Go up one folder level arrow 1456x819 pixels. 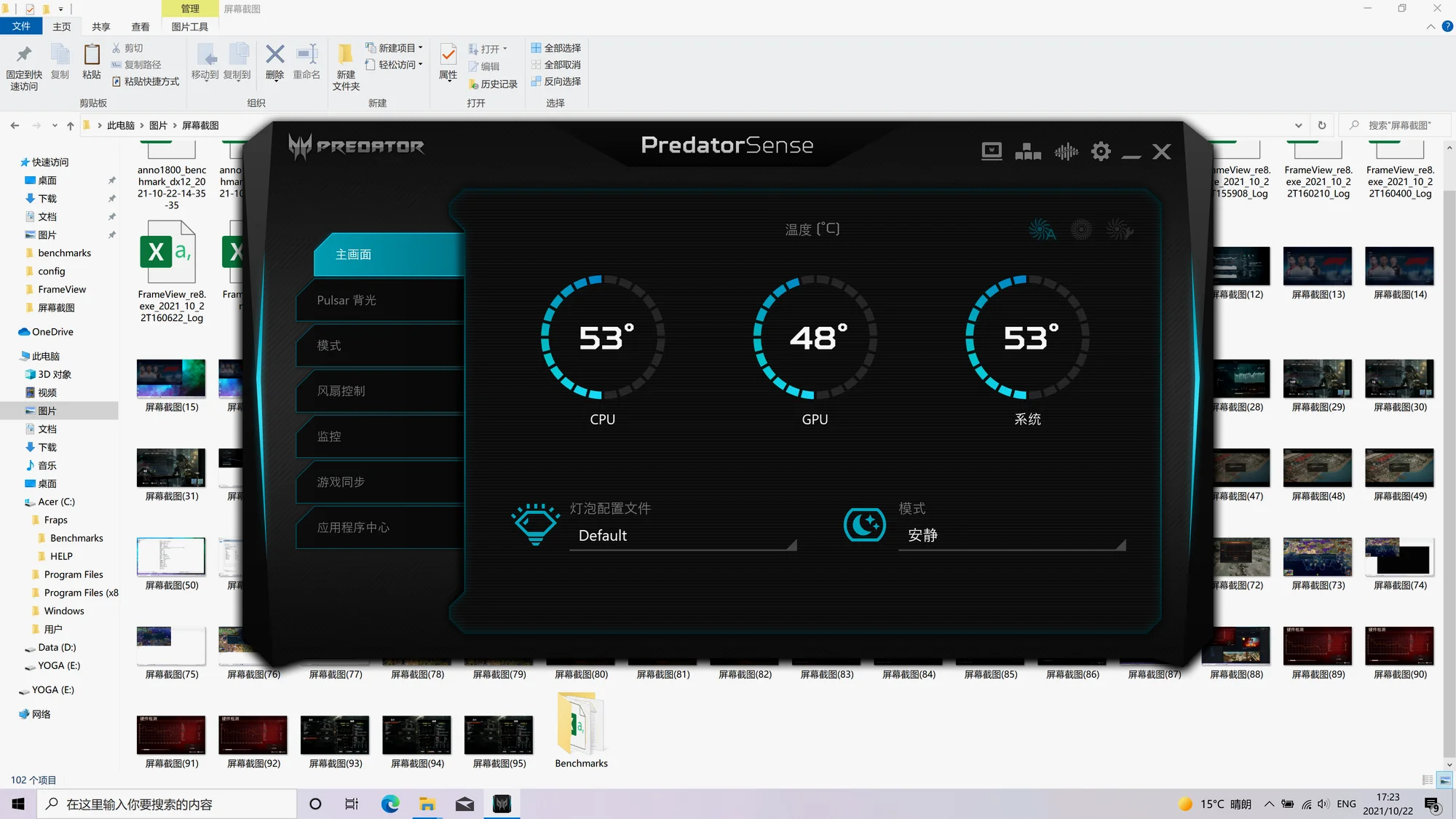[70, 125]
